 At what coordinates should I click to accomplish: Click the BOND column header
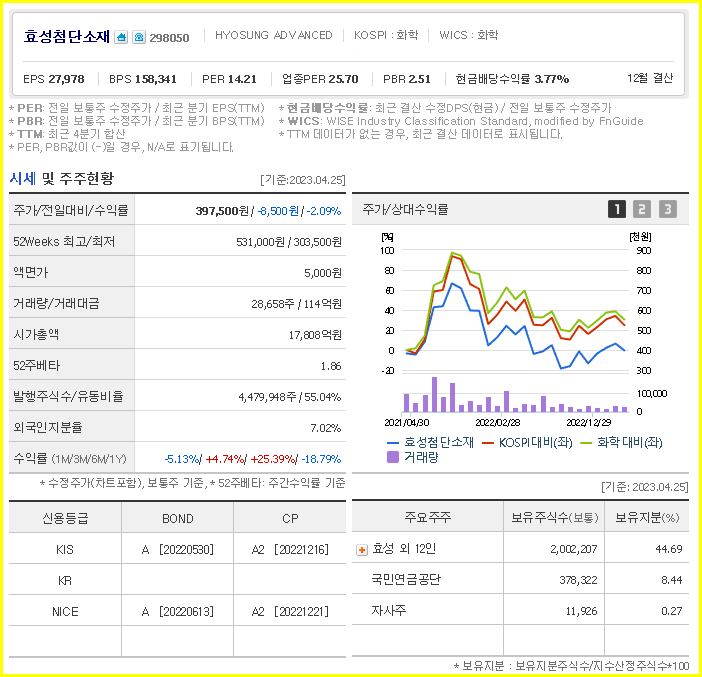[178, 518]
